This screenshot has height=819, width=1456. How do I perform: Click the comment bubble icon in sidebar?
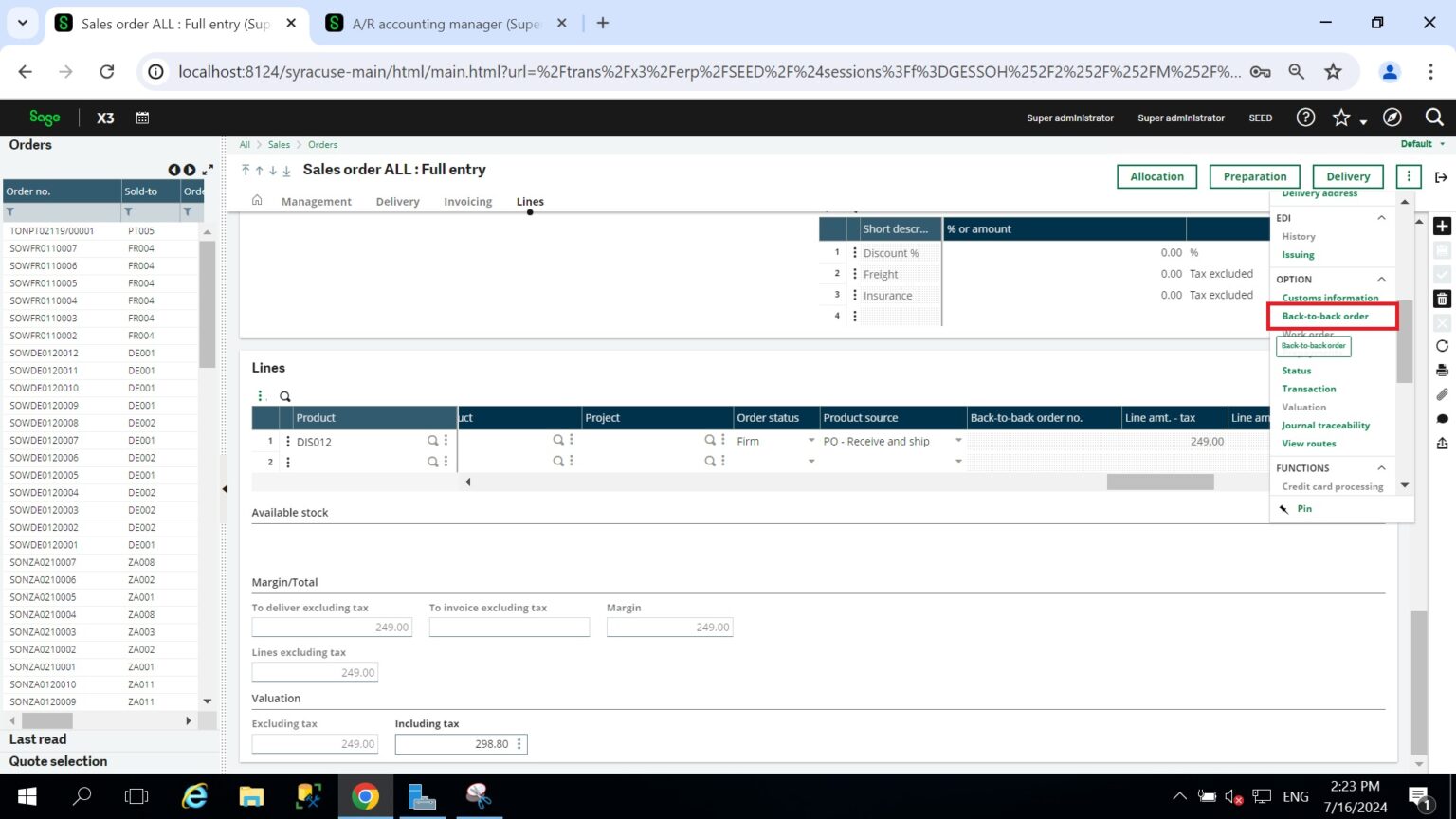point(1442,419)
